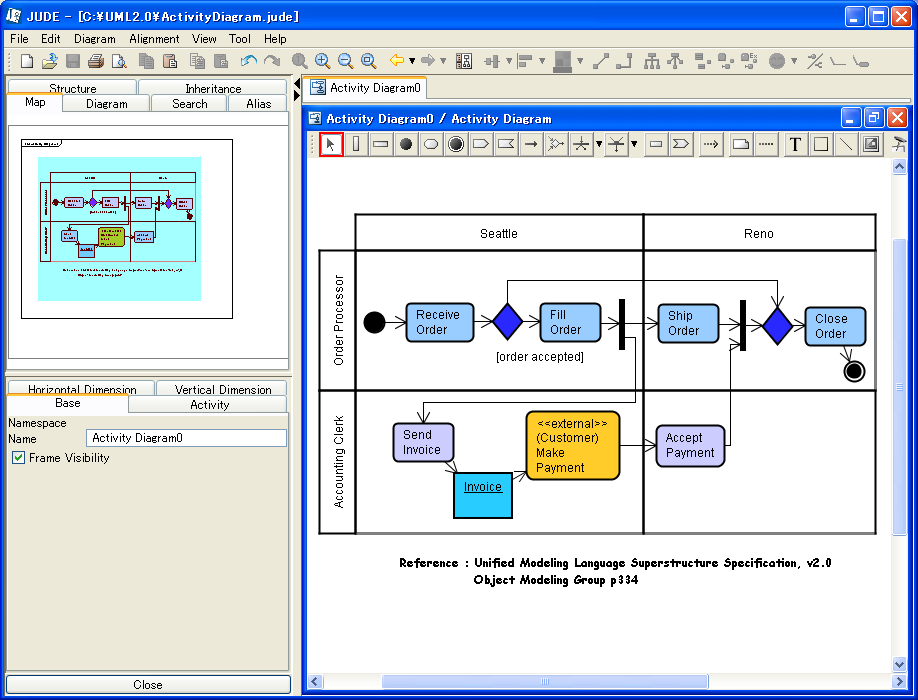The height and width of the screenshot is (700, 918).
Task: Open the Activity properties tab
Action: click(209, 404)
